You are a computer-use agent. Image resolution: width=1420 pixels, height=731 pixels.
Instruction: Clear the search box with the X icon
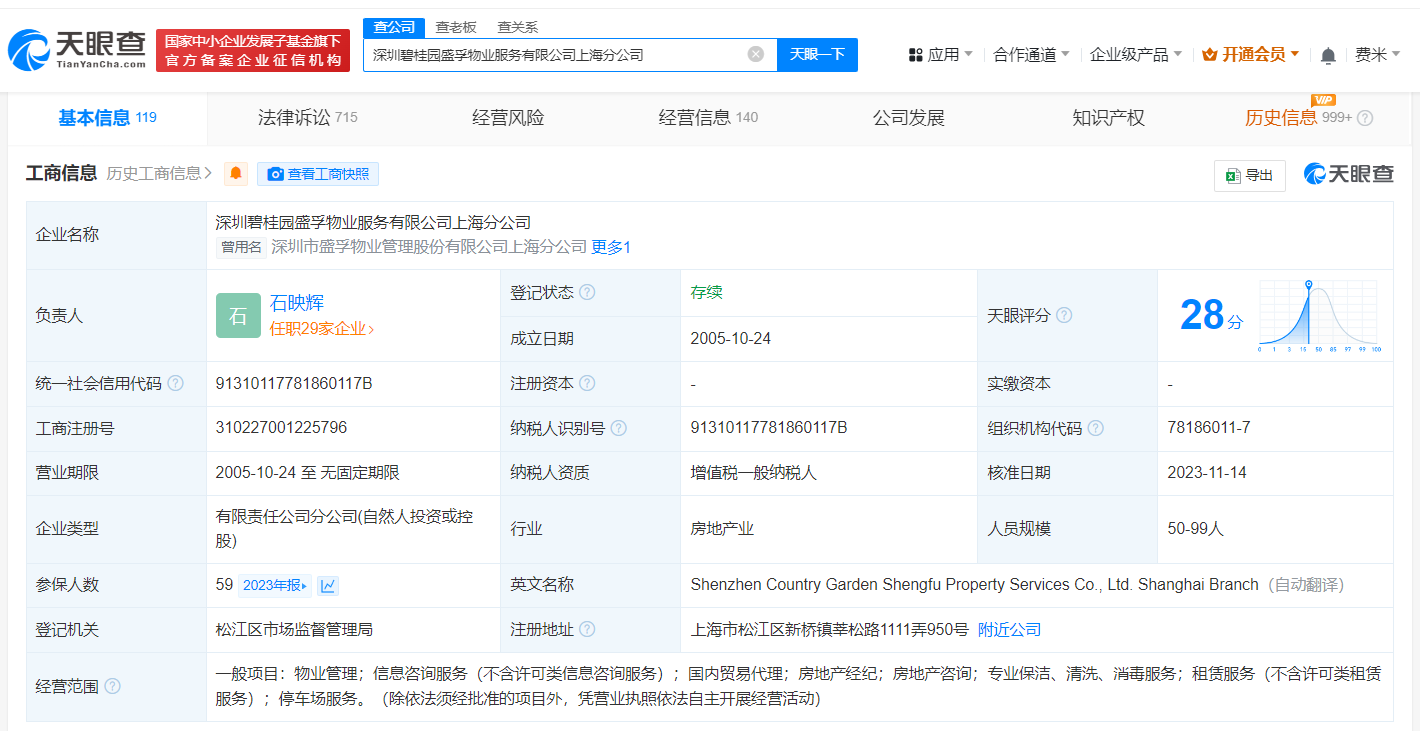tap(756, 54)
